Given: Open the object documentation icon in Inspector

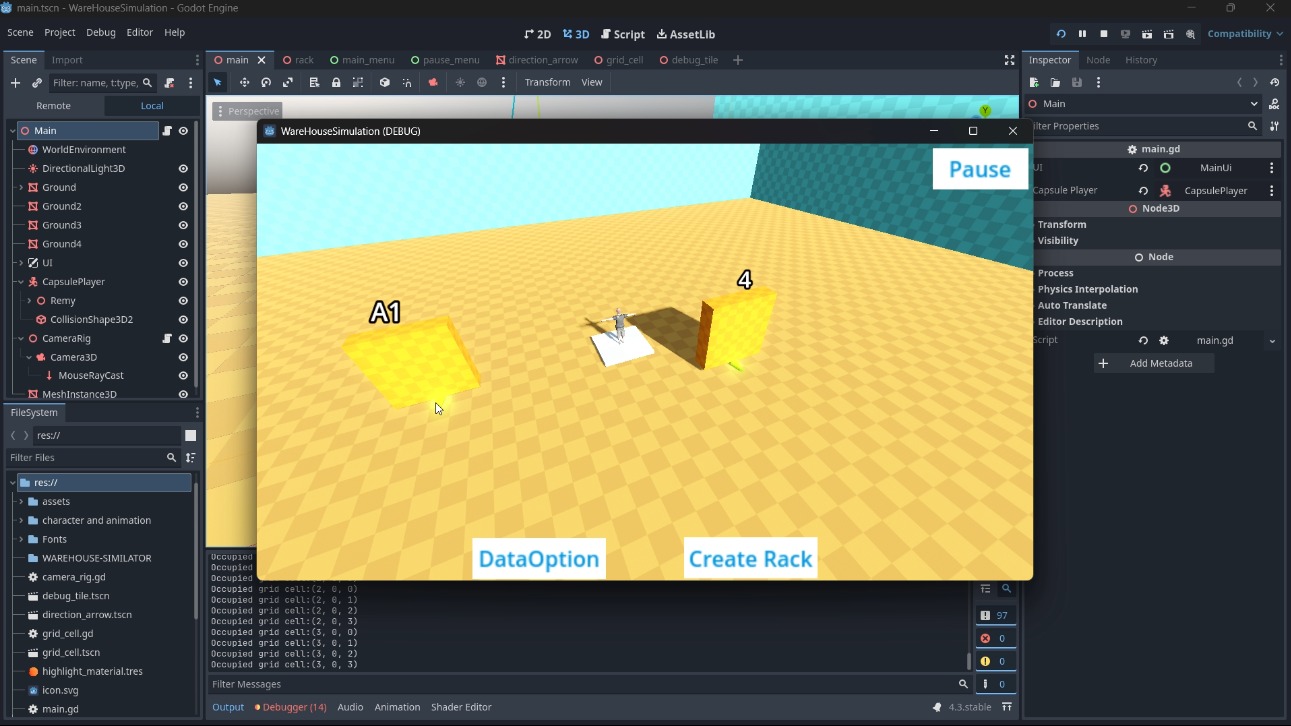Looking at the screenshot, I should pos(1274,104).
